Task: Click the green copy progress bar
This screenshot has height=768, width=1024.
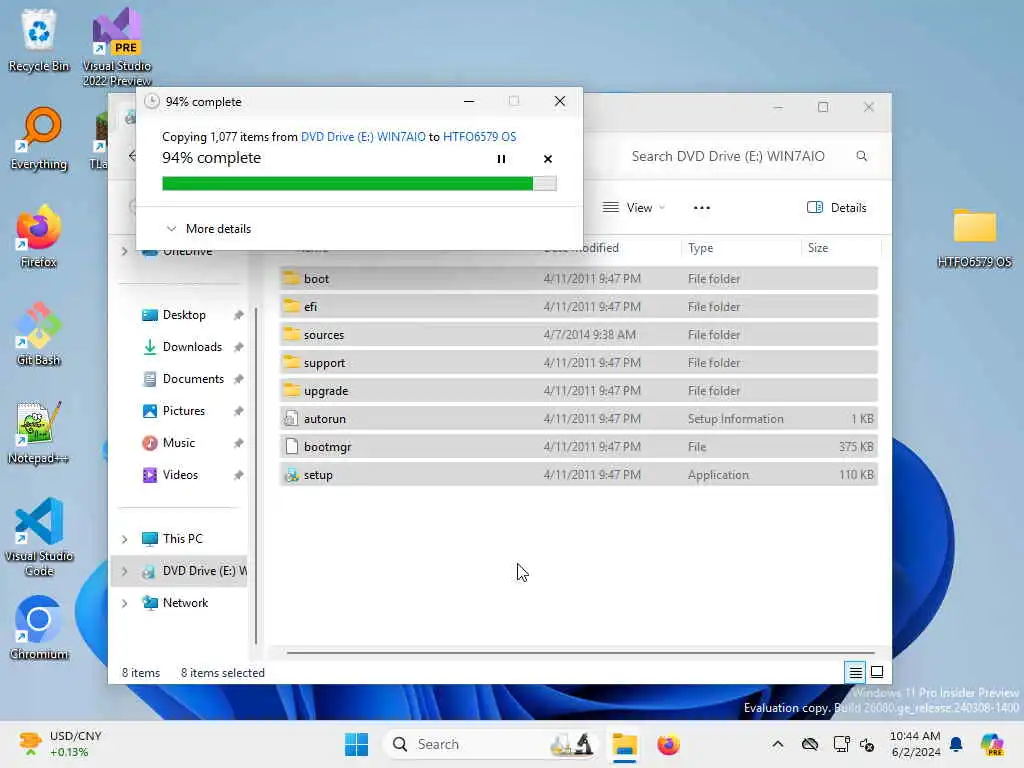Action: tap(359, 184)
